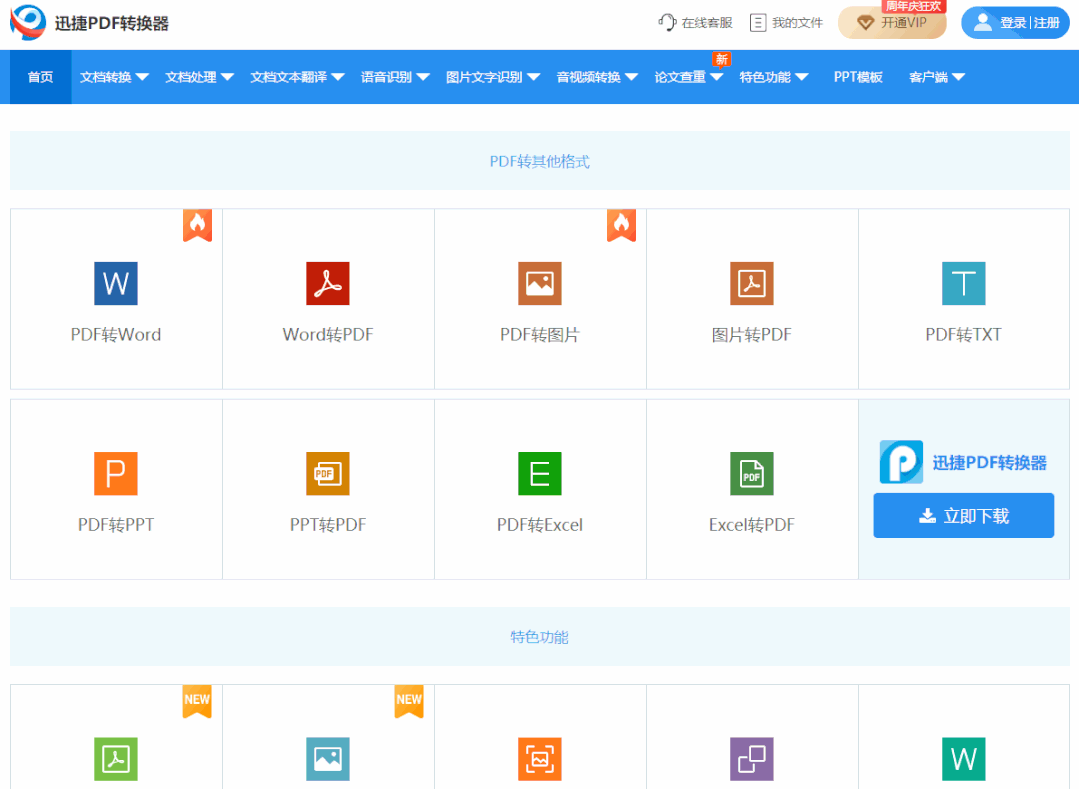Open the PDF转Word blue W icon
Image resolution: width=1079 pixels, height=789 pixels.
click(116, 283)
